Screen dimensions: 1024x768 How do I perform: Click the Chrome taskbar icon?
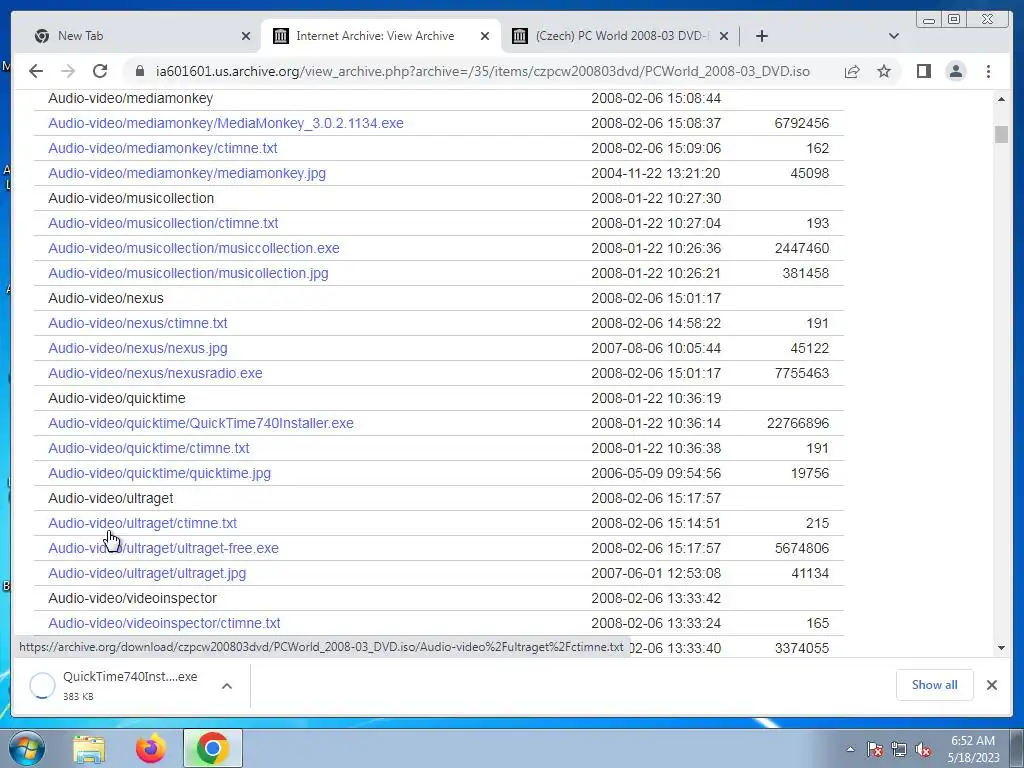click(212, 748)
